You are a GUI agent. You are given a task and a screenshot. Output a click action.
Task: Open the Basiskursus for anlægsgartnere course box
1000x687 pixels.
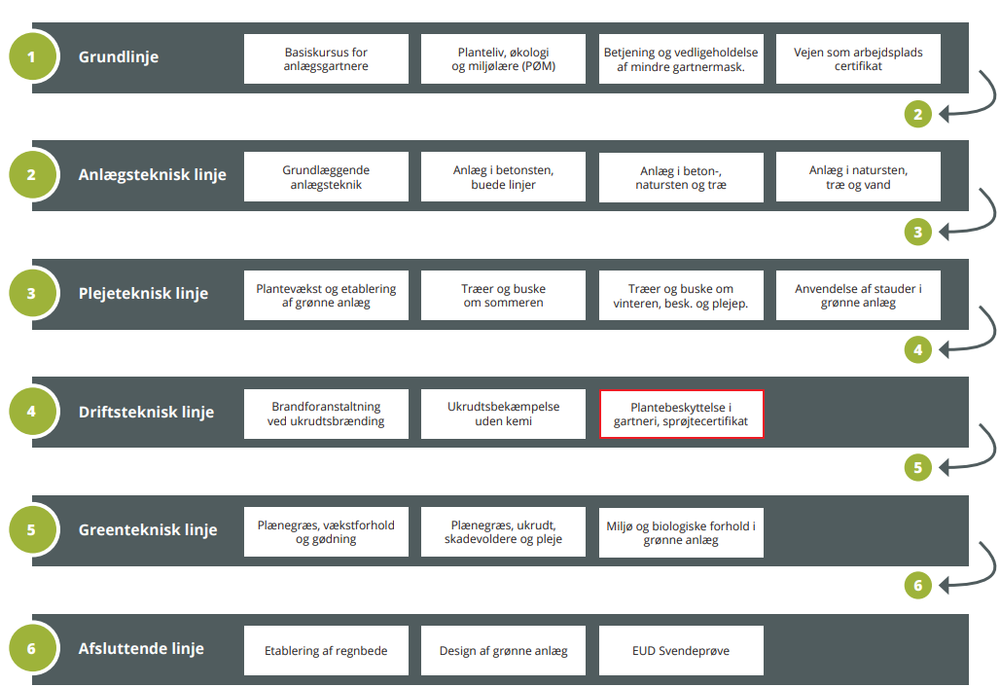click(326, 59)
